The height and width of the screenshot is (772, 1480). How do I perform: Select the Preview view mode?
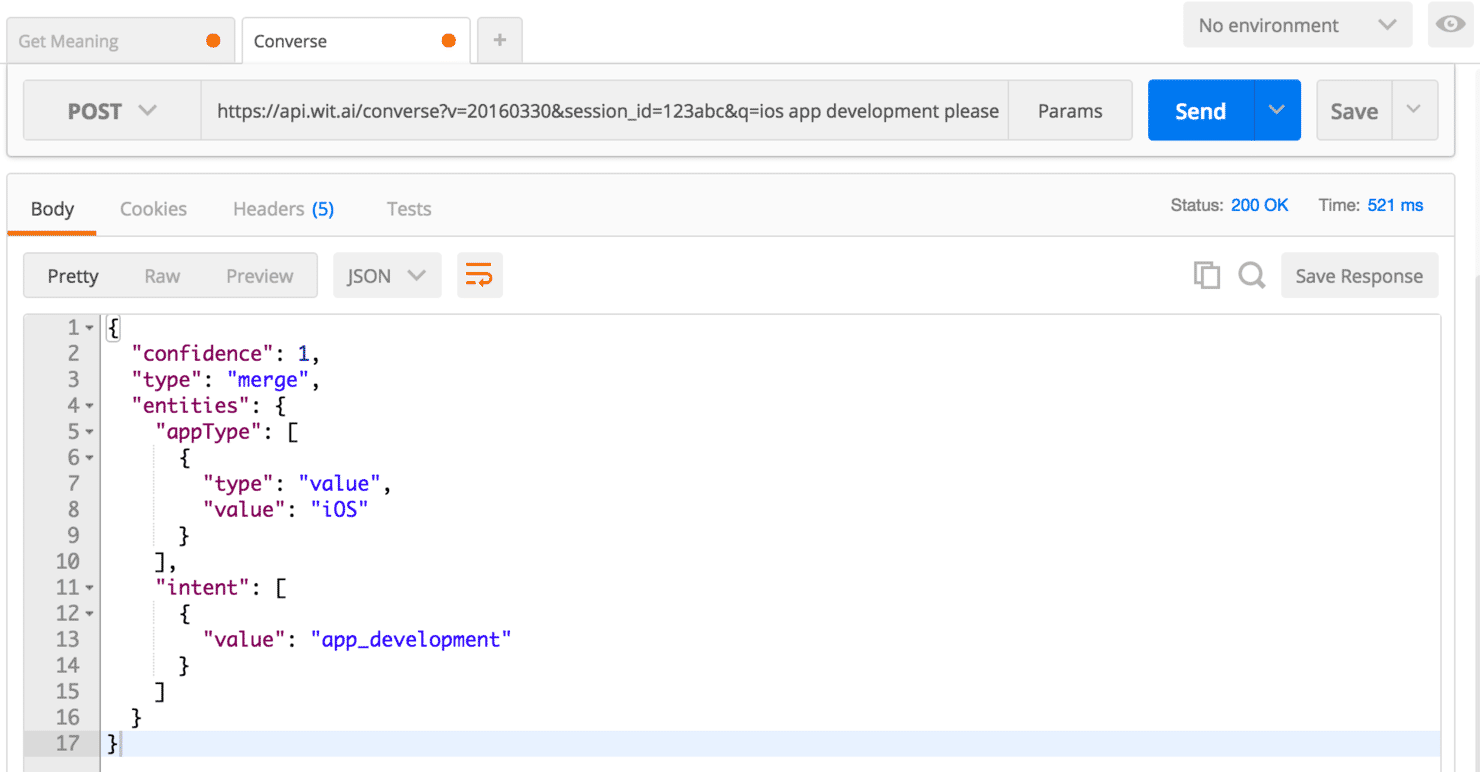(259, 276)
